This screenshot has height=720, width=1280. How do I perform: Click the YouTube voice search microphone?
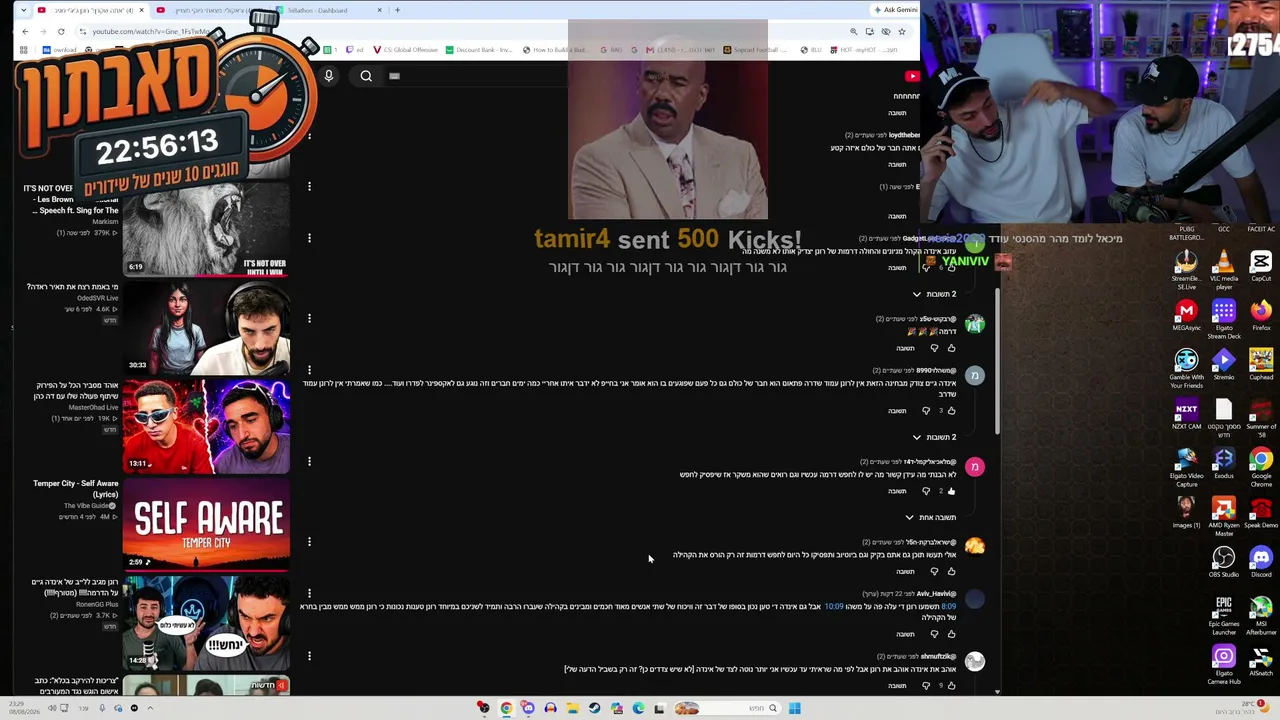click(x=328, y=76)
